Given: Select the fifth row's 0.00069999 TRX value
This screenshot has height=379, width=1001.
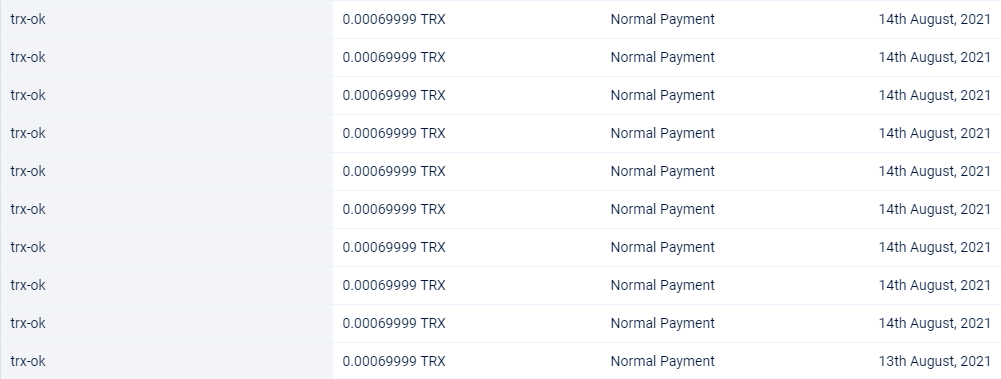Looking at the screenshot, I should point(394,171).
